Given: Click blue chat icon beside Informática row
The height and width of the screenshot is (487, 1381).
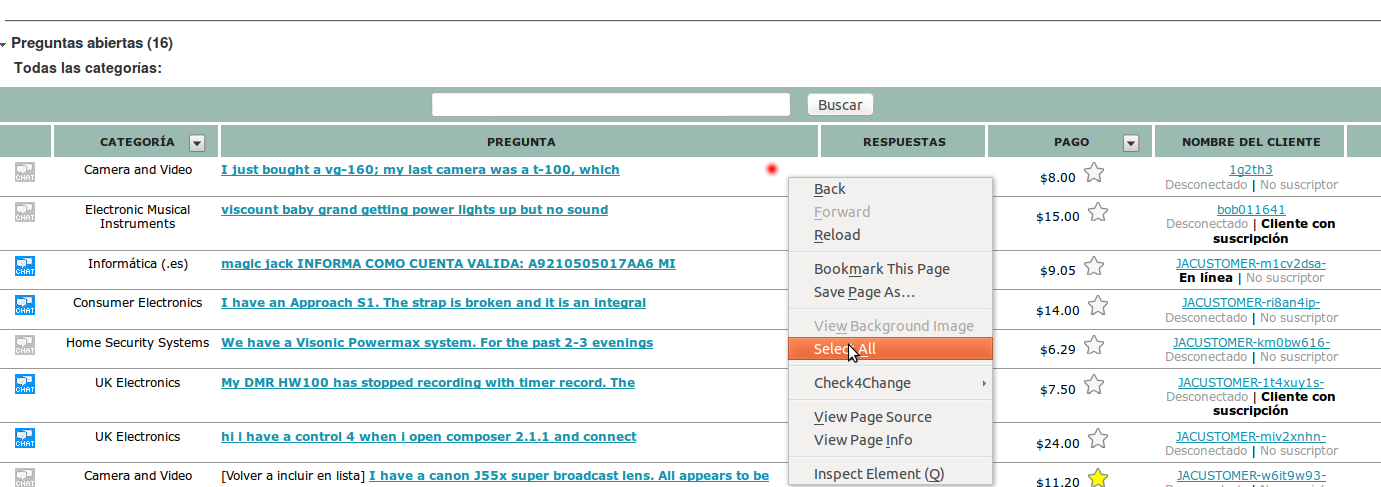Looking at the screenshot, I should (x=25, y=266).
